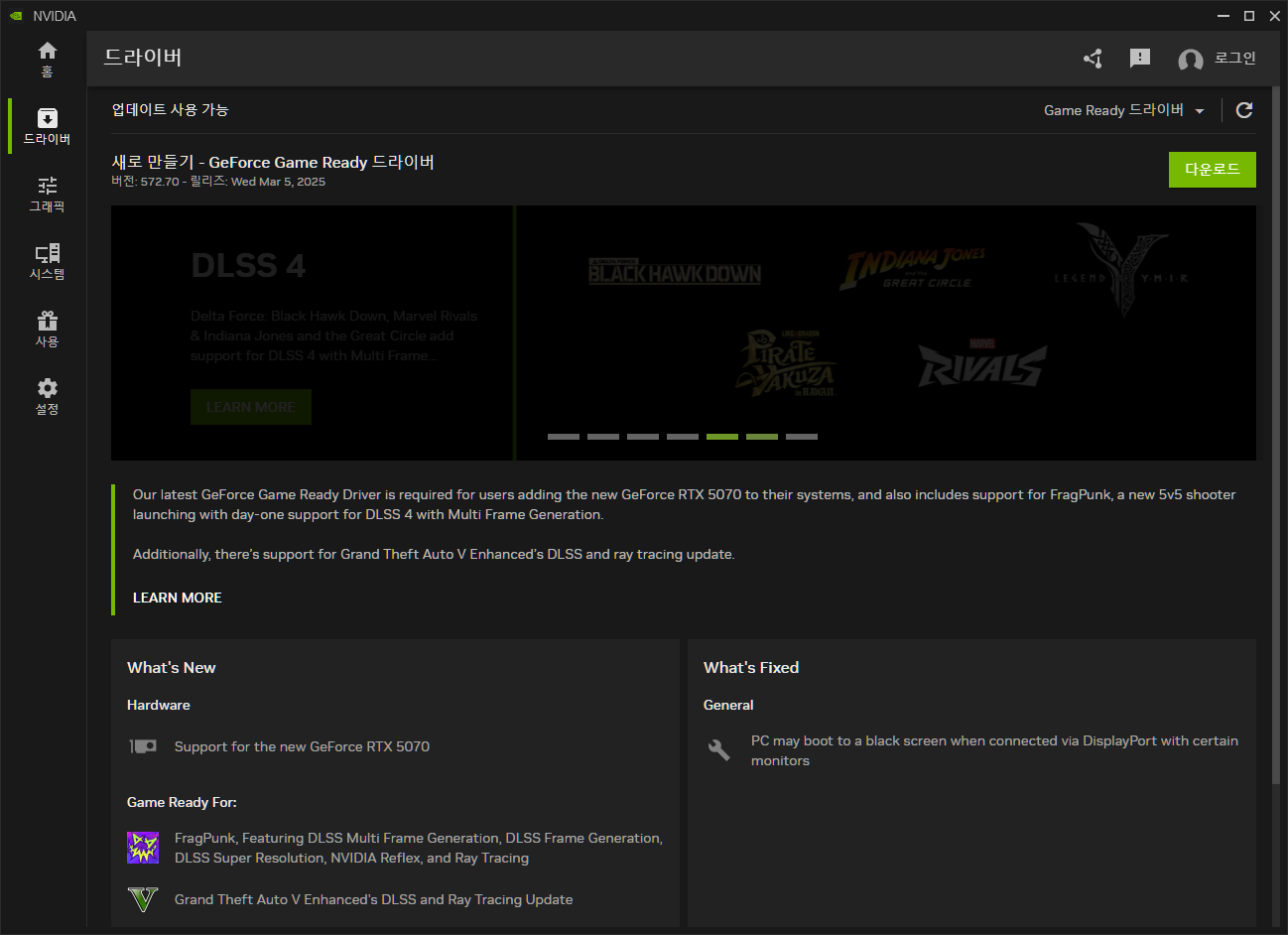Refresh driver updates with reload icon
1288x935 pixels.
(1244, 110)
